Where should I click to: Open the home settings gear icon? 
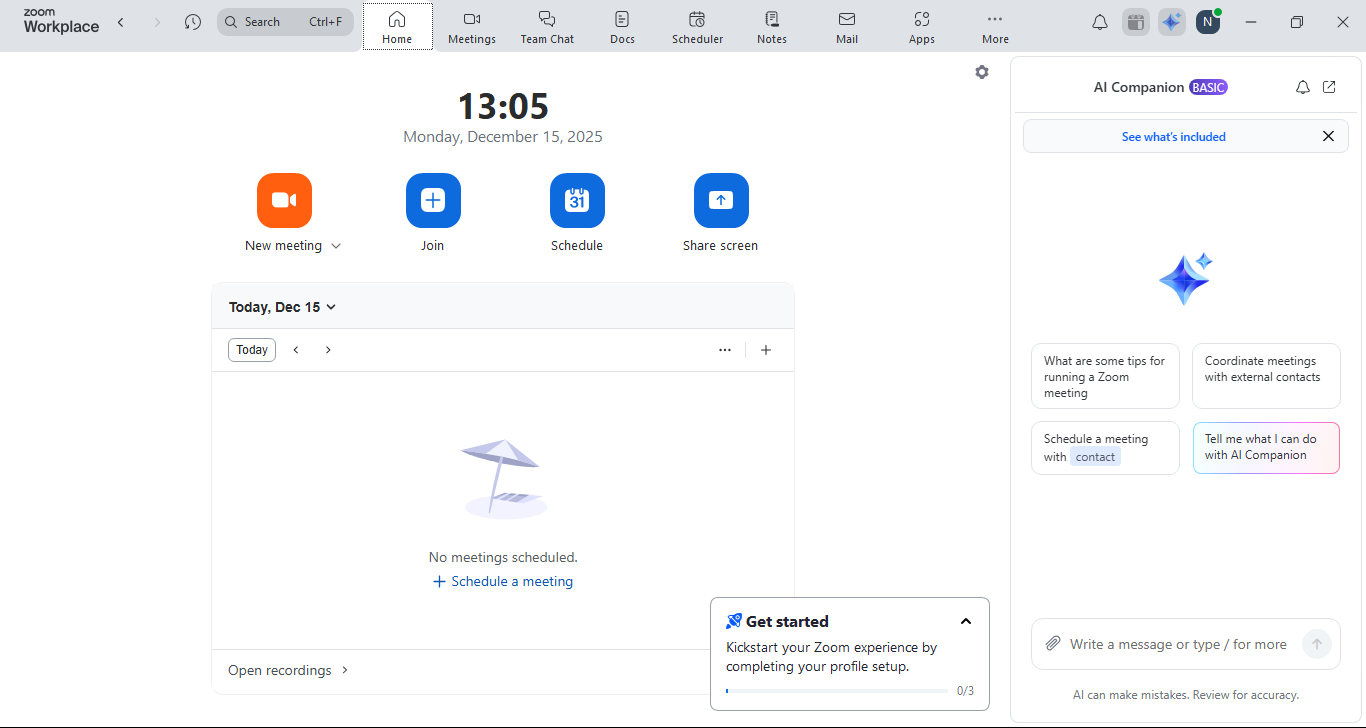point(982,72)
